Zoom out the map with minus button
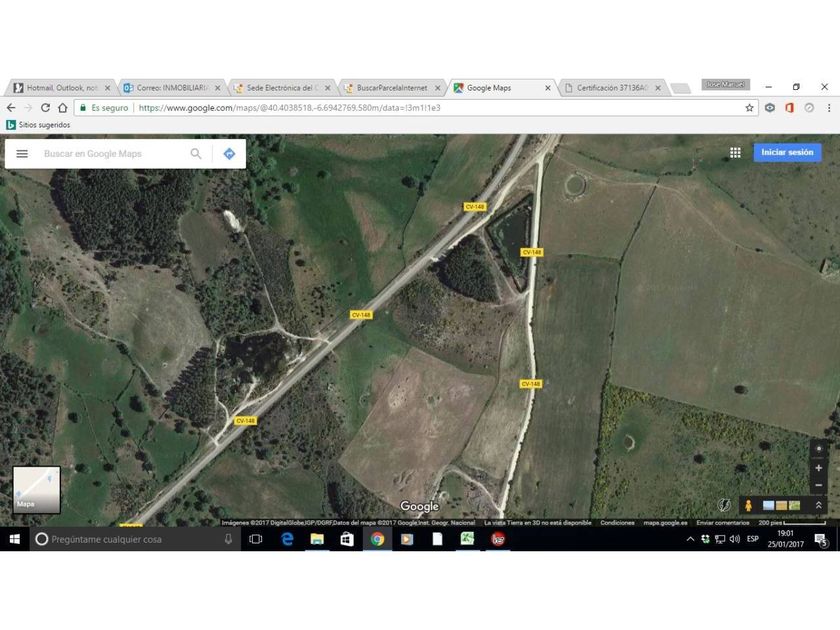 point(819,485)
